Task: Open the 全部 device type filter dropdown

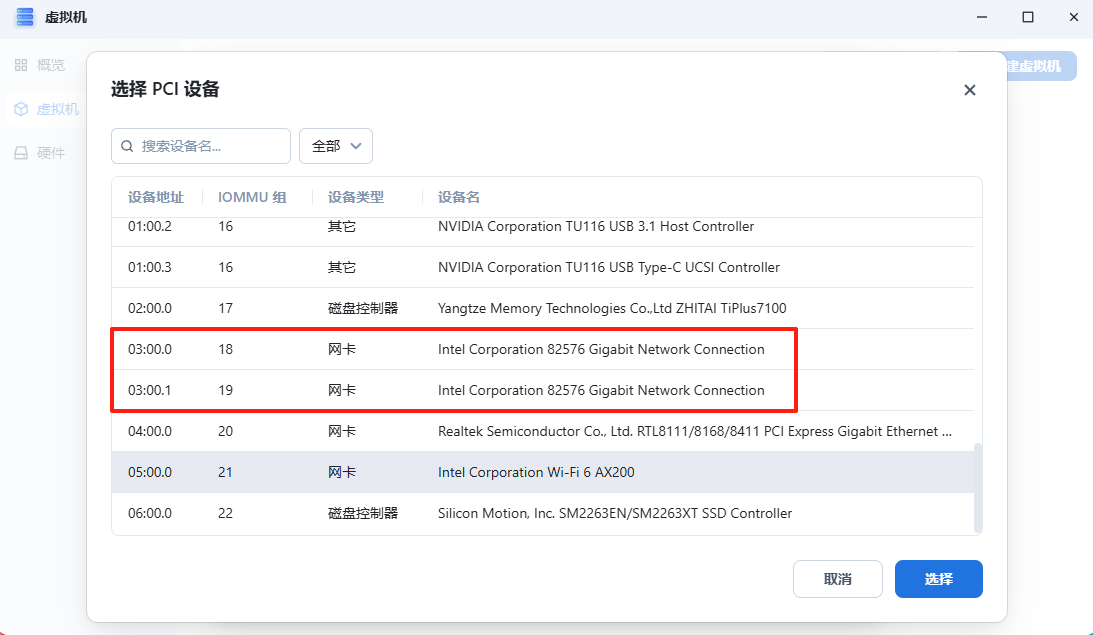Action: (x=336, y=146)
